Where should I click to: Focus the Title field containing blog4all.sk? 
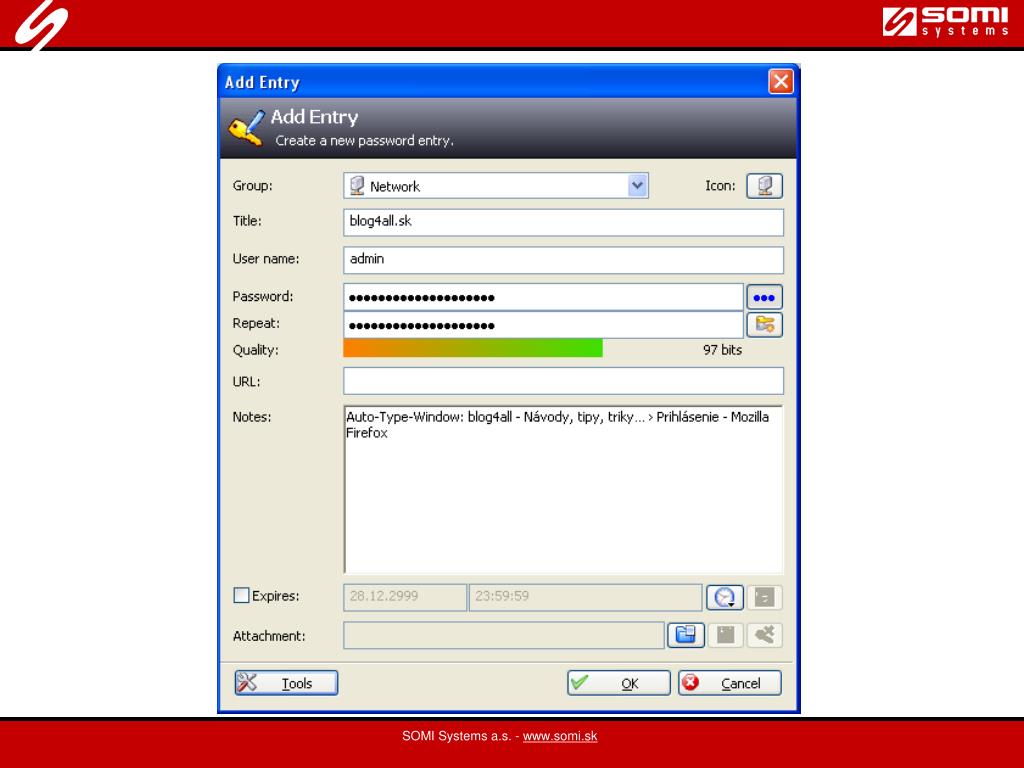(x=564, y=222)
